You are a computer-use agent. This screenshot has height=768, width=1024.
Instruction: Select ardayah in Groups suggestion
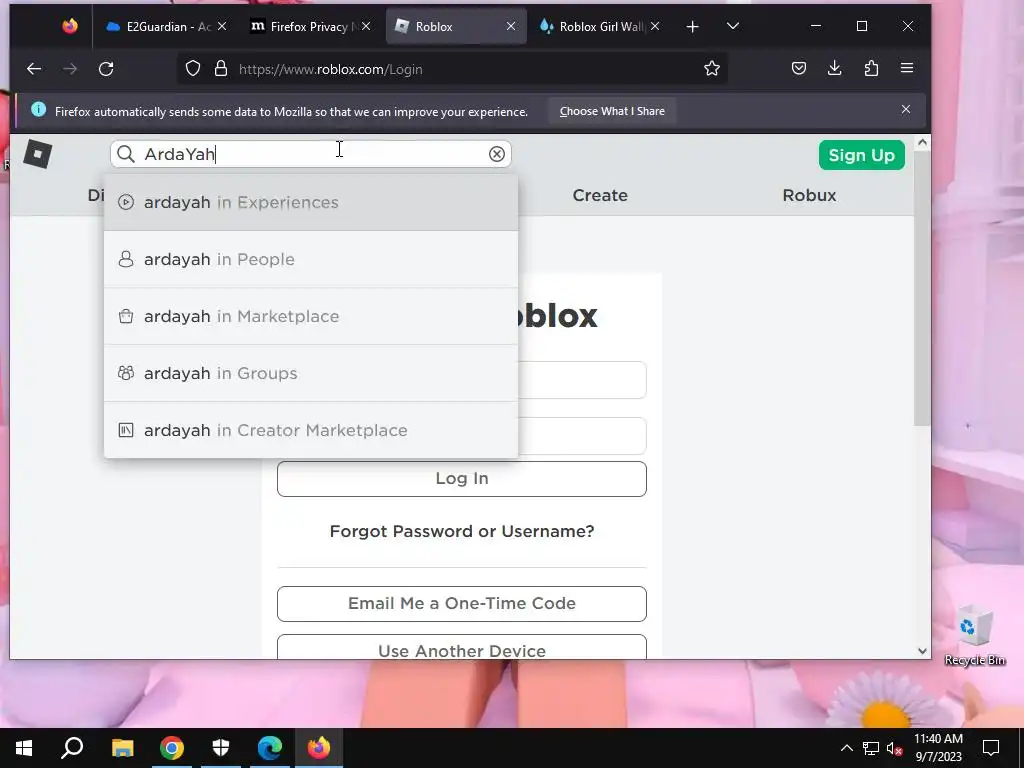pos(311,373)
